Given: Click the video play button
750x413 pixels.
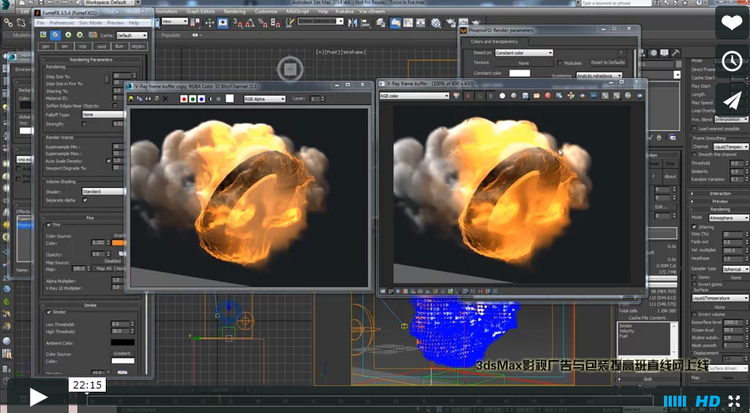Looking at the screenshot, I should coord(38,398).
